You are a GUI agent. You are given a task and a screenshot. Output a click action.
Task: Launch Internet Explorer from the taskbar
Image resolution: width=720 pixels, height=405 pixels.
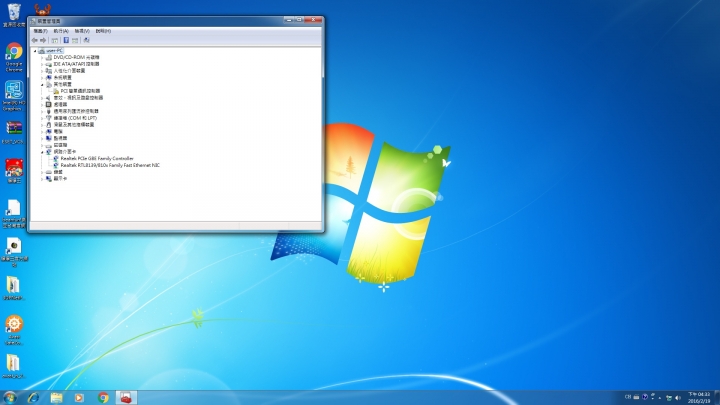coord(34,397)
